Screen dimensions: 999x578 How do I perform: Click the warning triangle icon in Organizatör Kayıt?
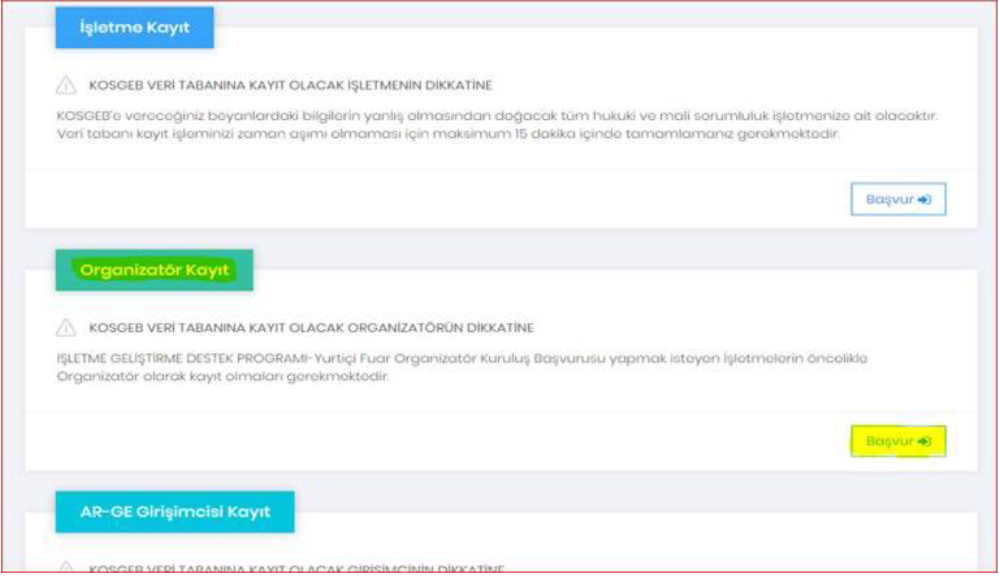coord(67,328)
